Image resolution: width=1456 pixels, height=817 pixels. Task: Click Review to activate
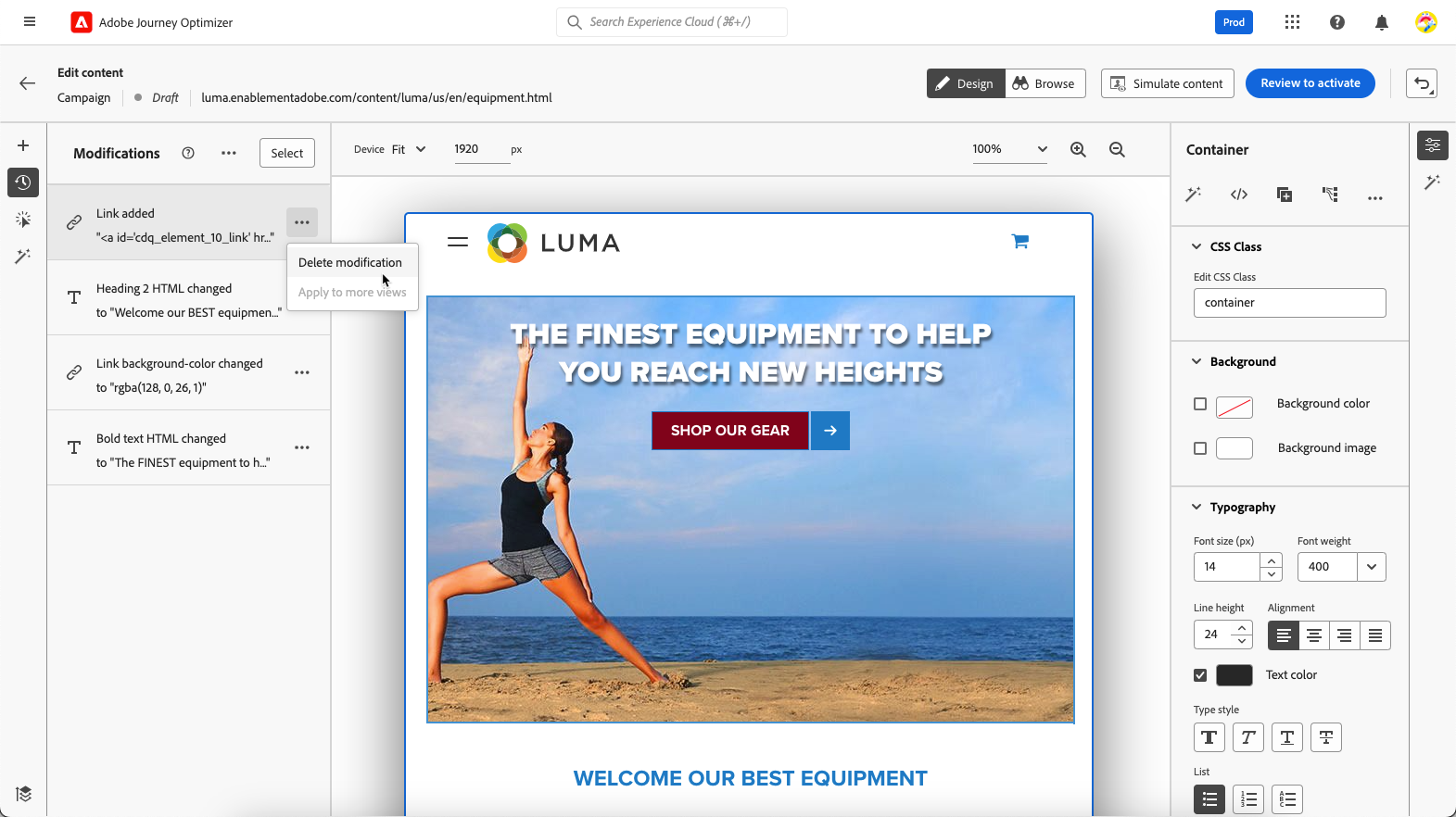point(1310,83)
